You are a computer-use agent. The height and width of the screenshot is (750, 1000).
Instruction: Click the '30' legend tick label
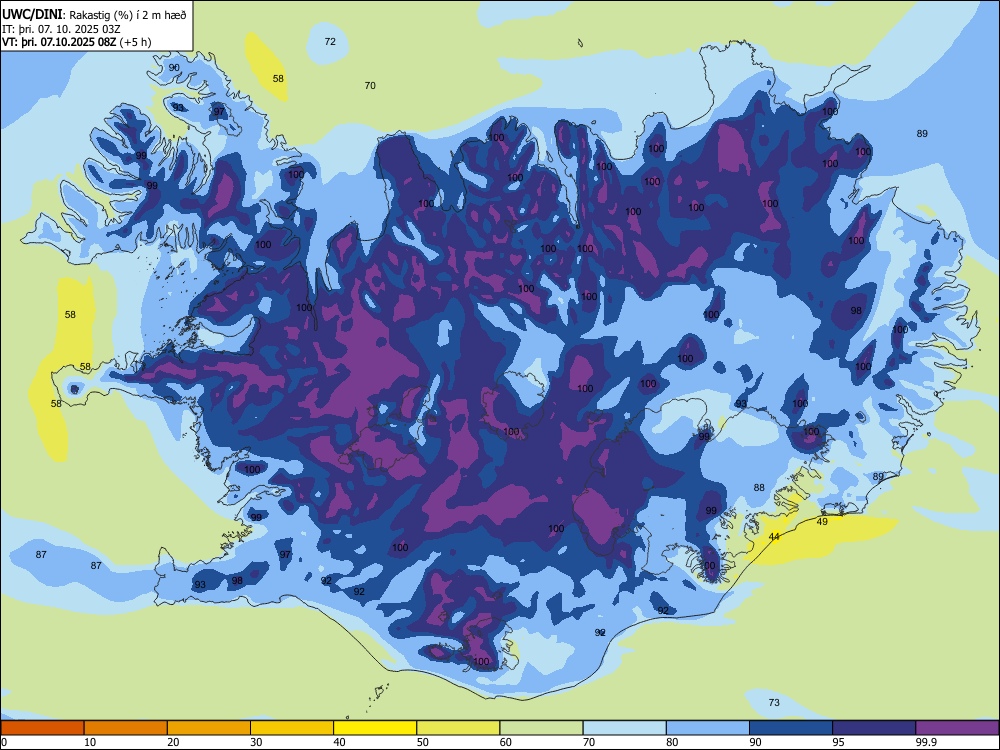click(256, 742)
